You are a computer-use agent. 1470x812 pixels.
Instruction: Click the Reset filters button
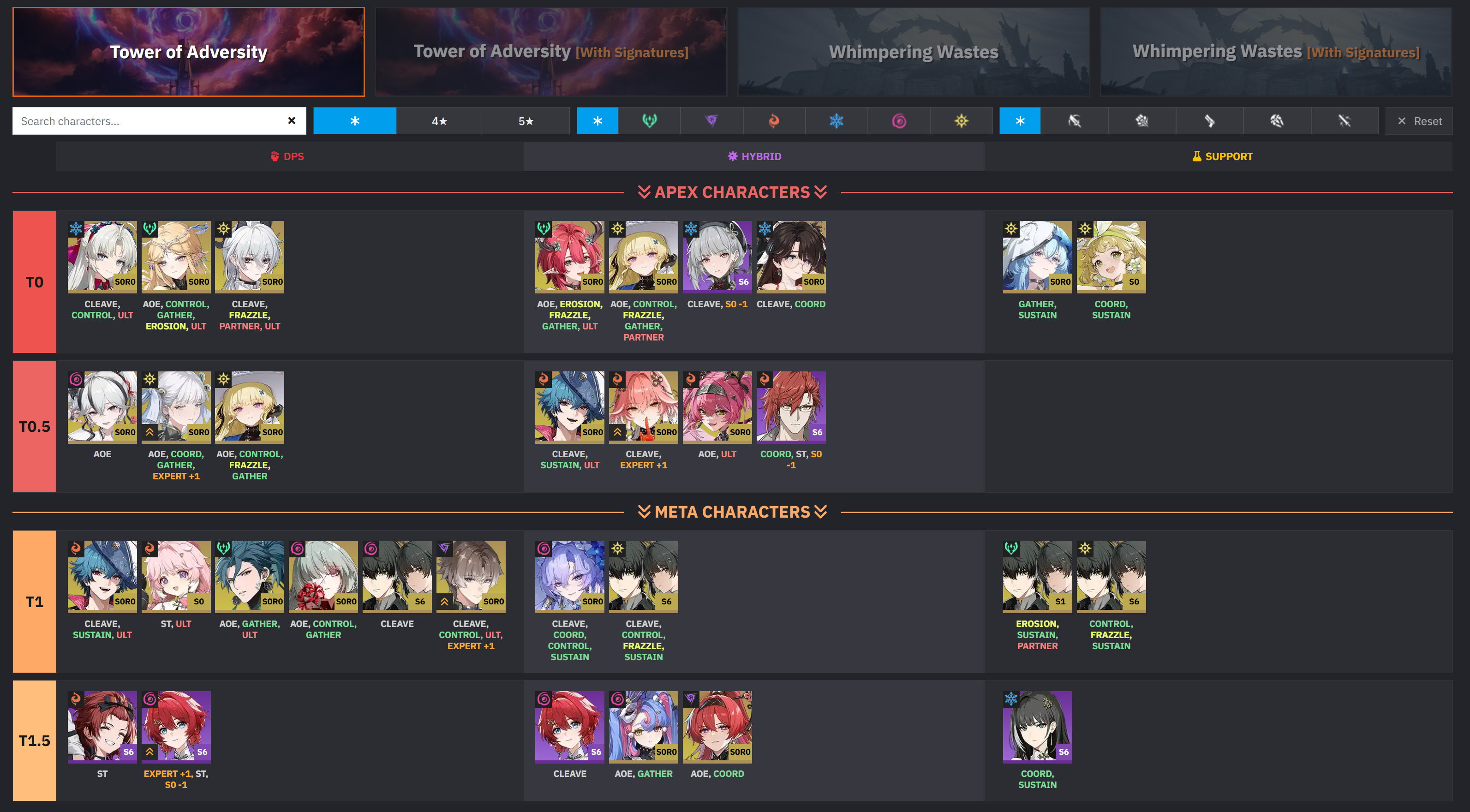pyautogui.click(x=1419, y=121)
